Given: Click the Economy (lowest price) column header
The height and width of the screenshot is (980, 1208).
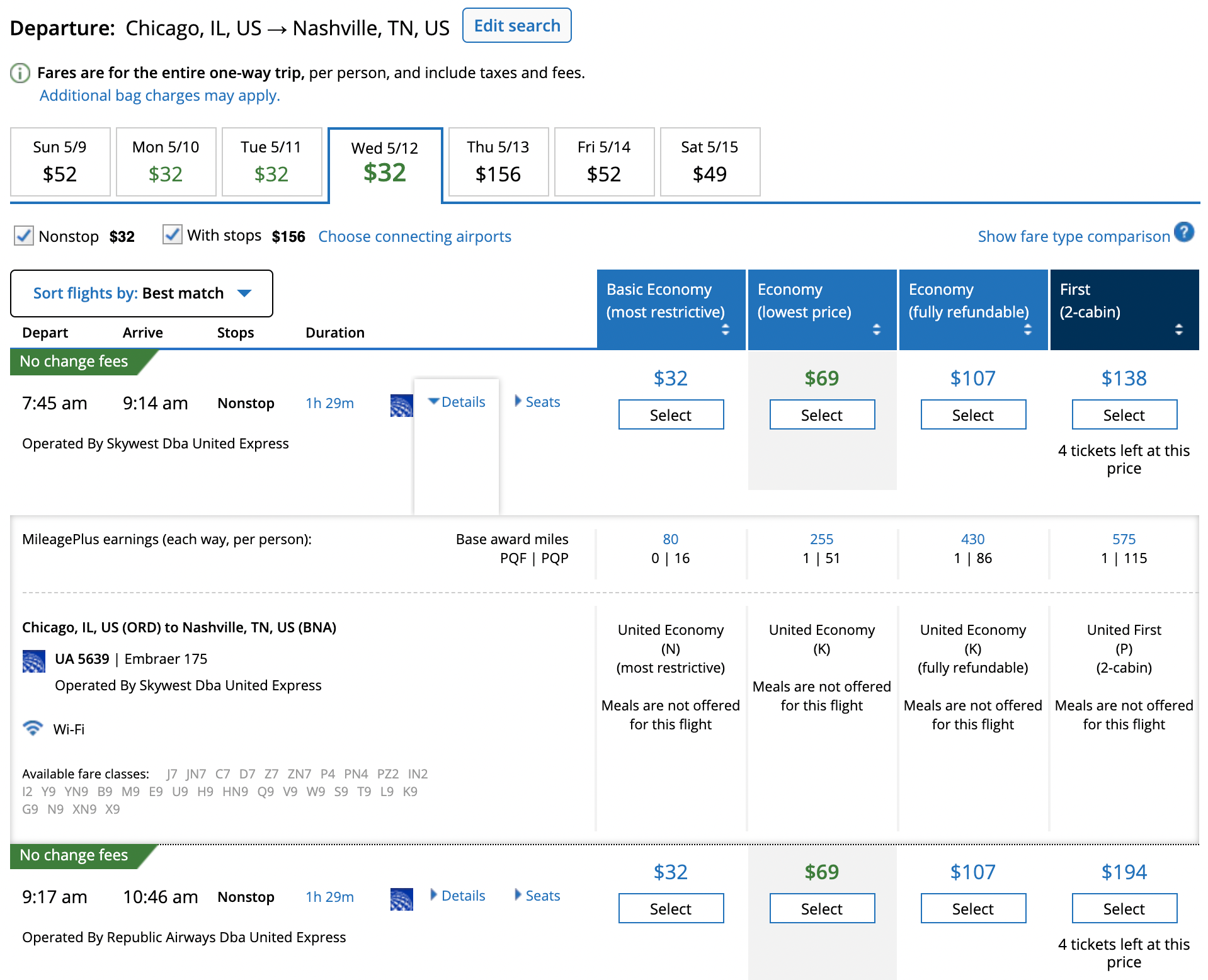Looking at the screenshot, I should 823,309.
